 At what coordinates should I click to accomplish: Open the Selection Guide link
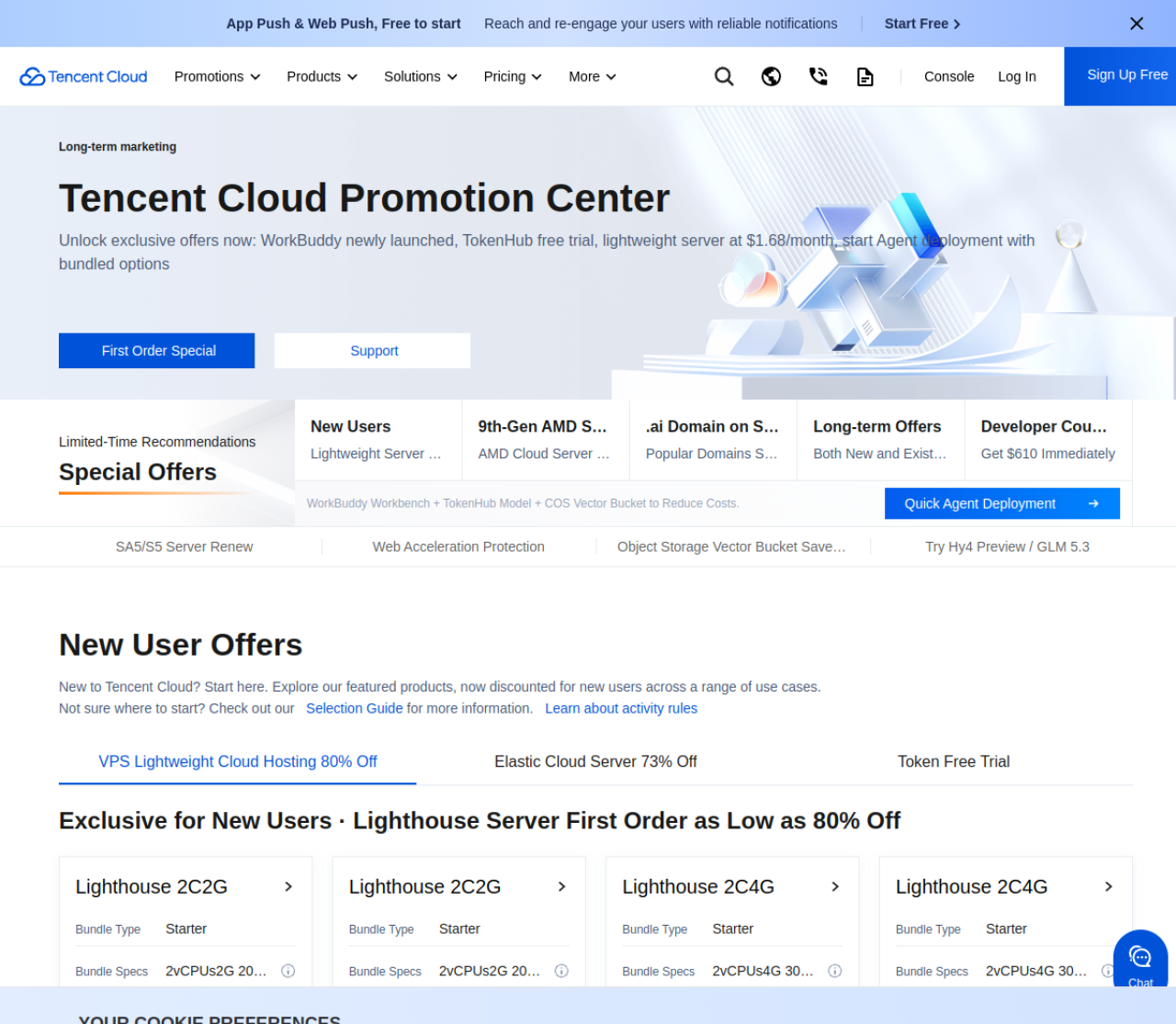(x=355, y=708)
